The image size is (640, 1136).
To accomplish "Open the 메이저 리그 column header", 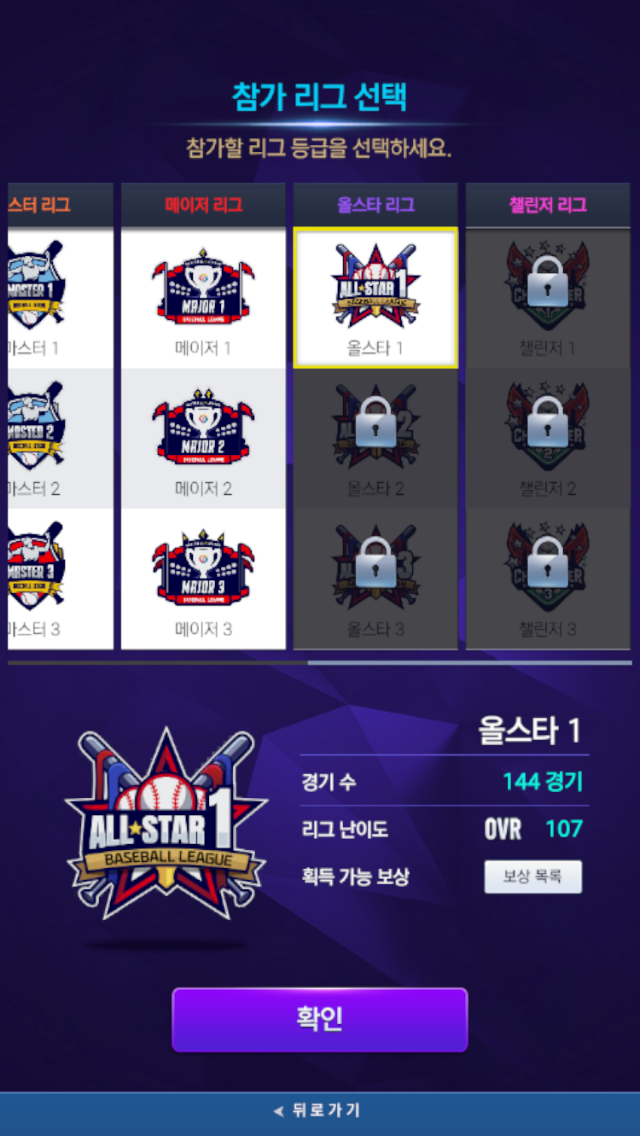I will (x=203, y=204).
